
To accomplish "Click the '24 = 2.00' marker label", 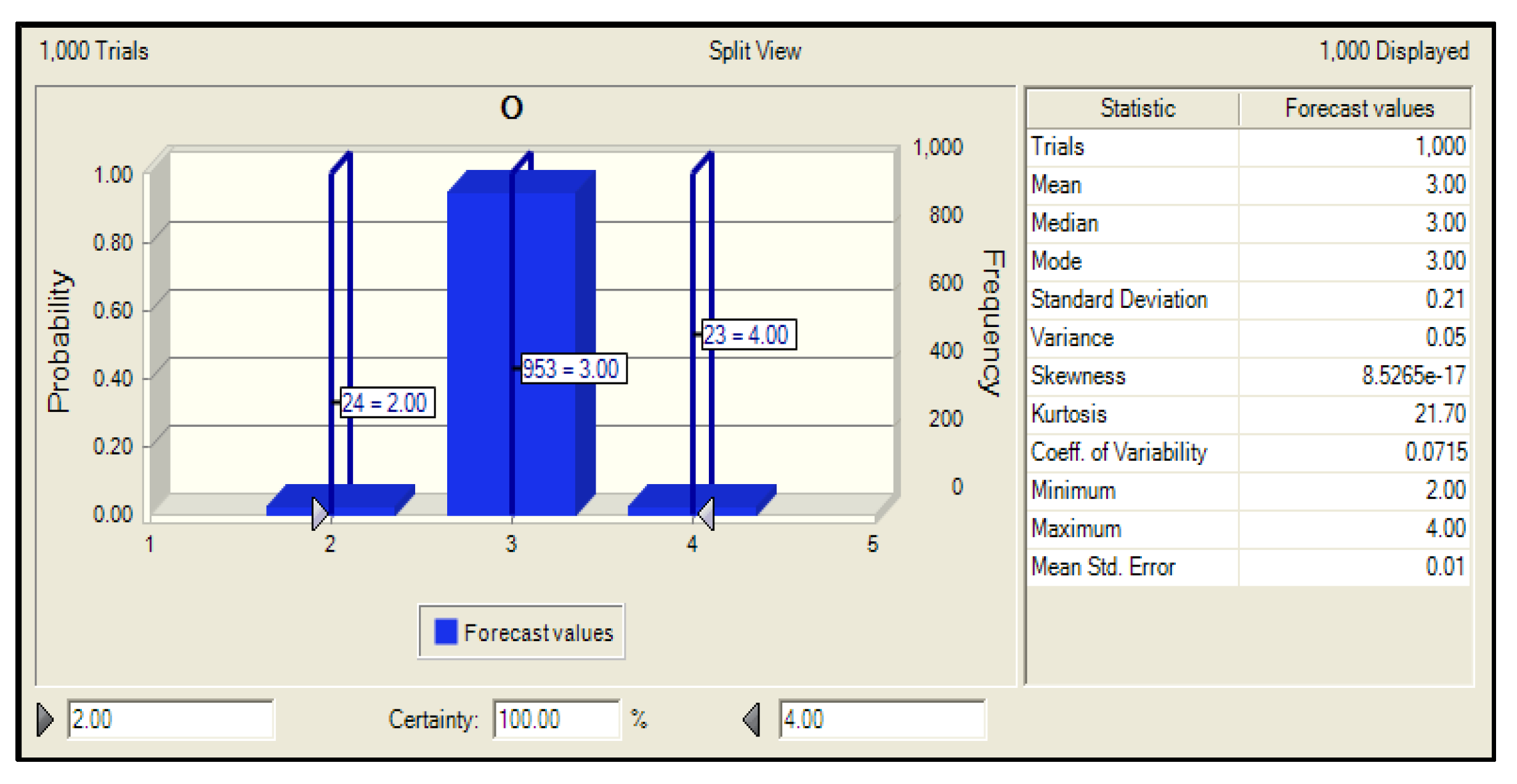I will 387,403.
